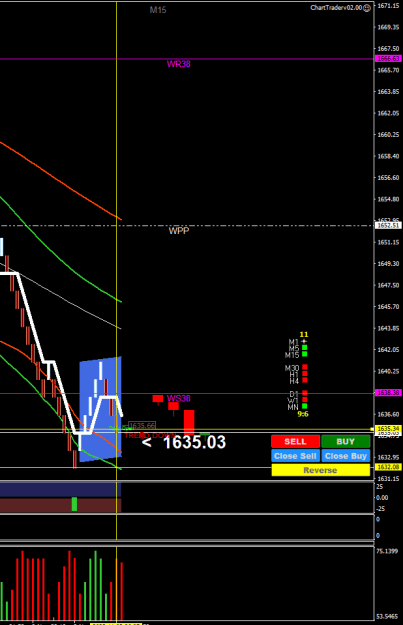The image size is (403, 625).
Task: Click the red M30 trend indicator square
Action: [x=305, y=367]
